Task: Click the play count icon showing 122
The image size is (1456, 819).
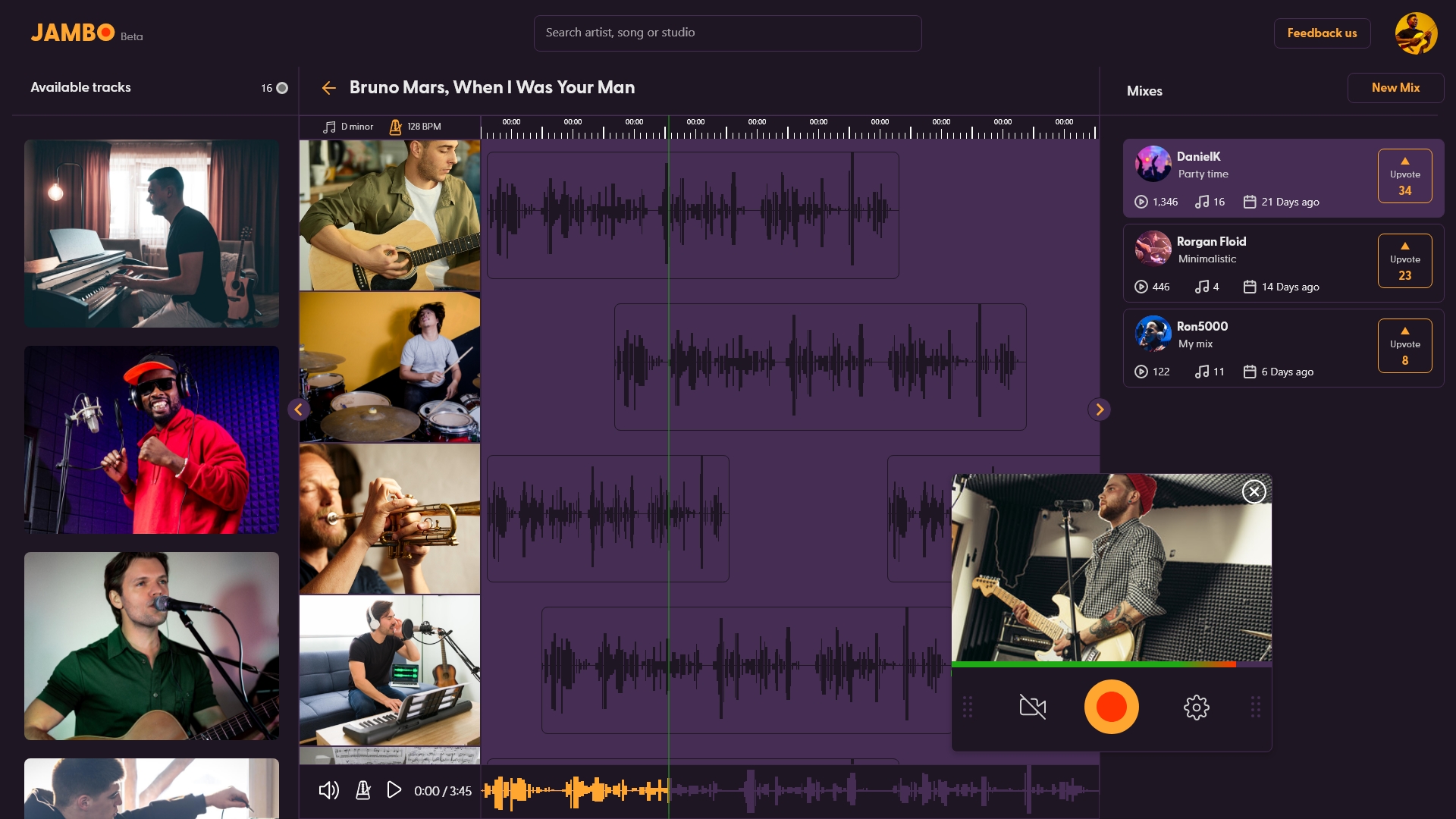Action: tap(1141, 372)
